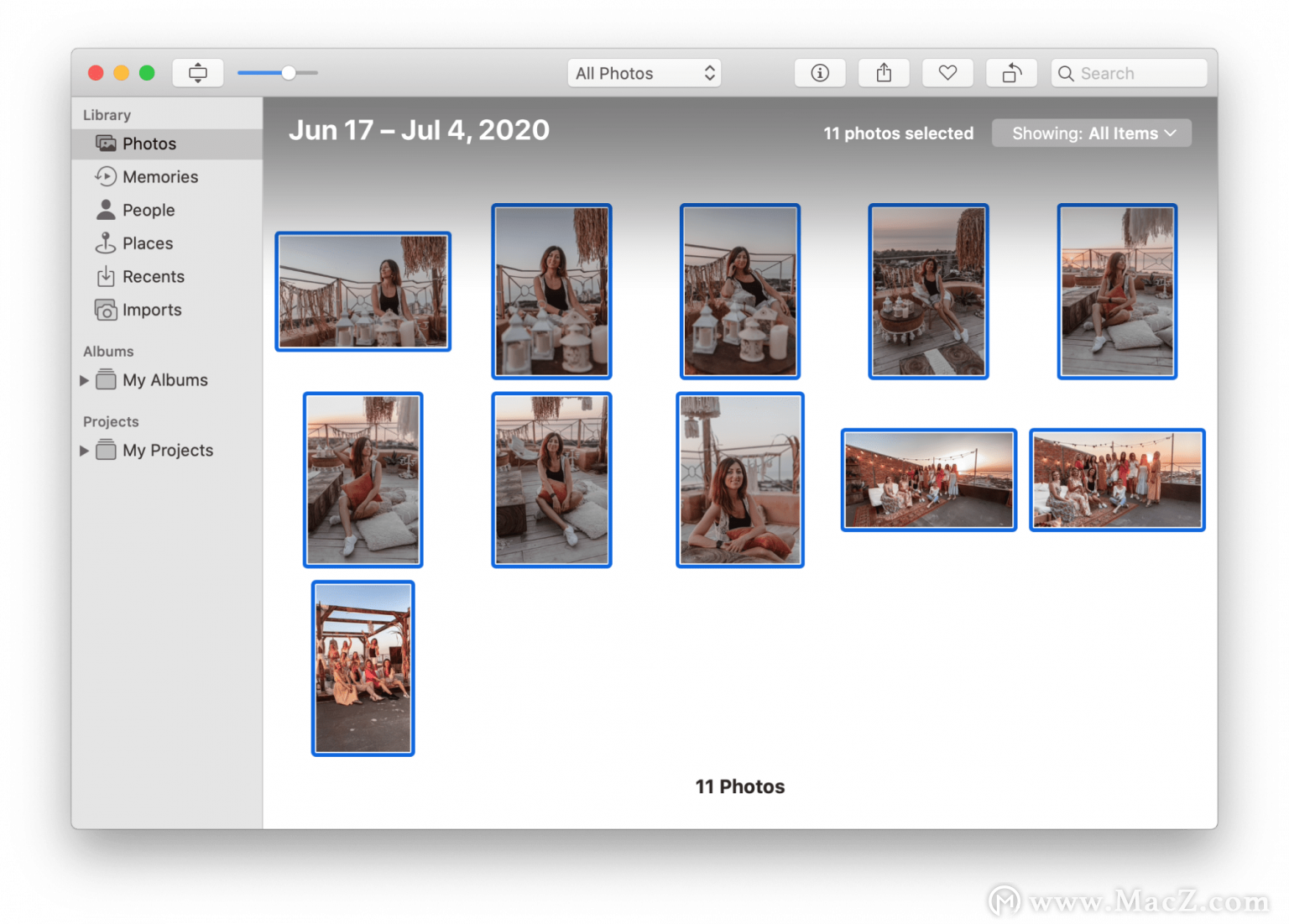Image resolution: width=1289 pixels, height=924 pixels.
Task: Click the My Projects folder icon
Action: [106, 450]
